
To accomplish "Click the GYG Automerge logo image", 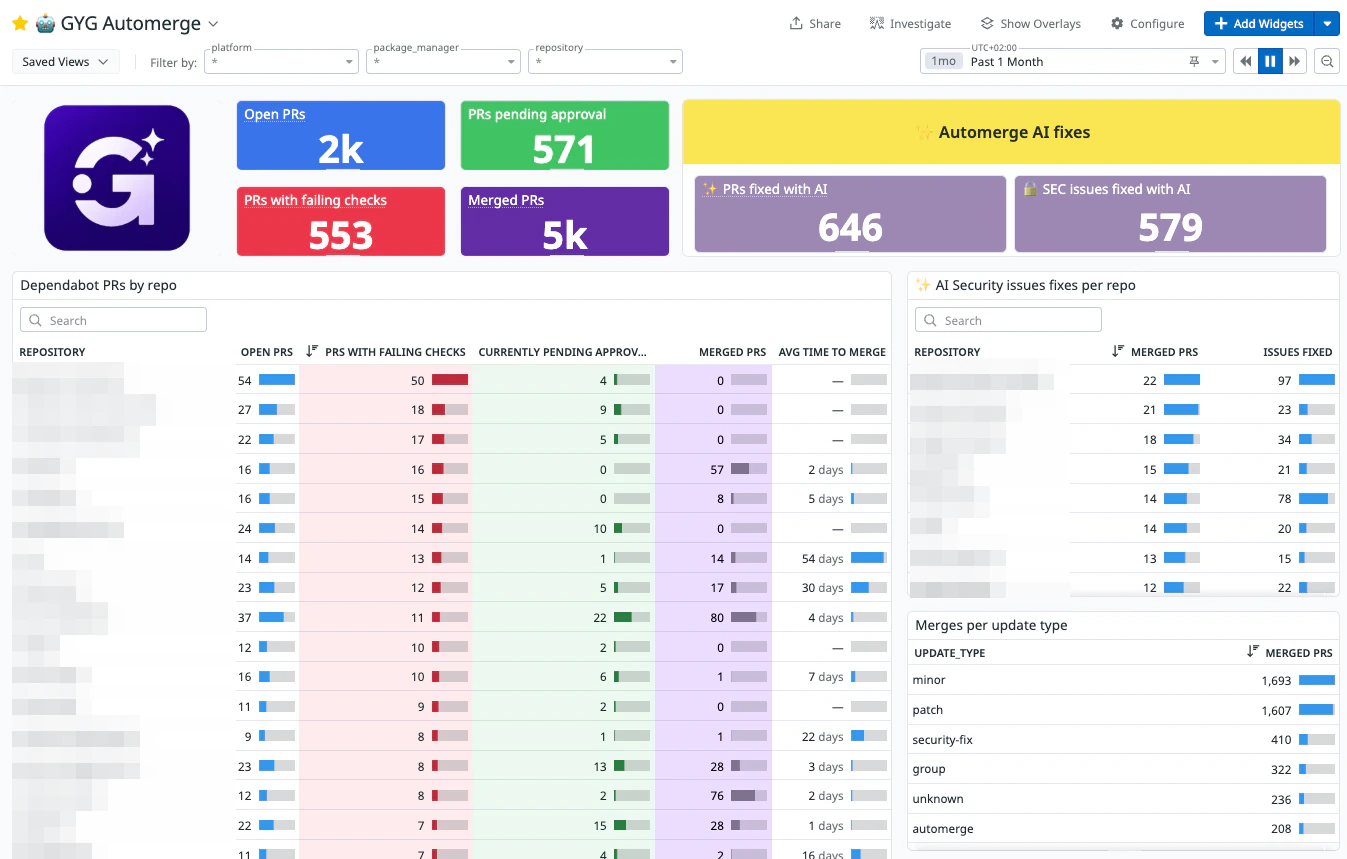I will point(117,178).
